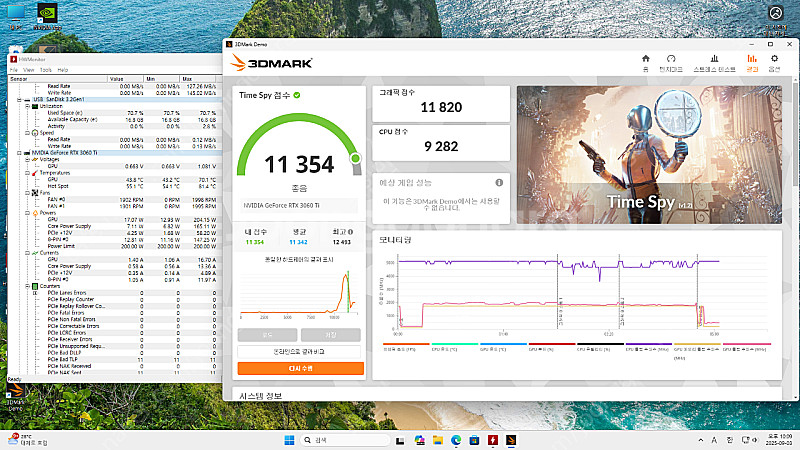Open the Benchmarks tab in 3DMark
800x450 pixels.
(670, 63)
